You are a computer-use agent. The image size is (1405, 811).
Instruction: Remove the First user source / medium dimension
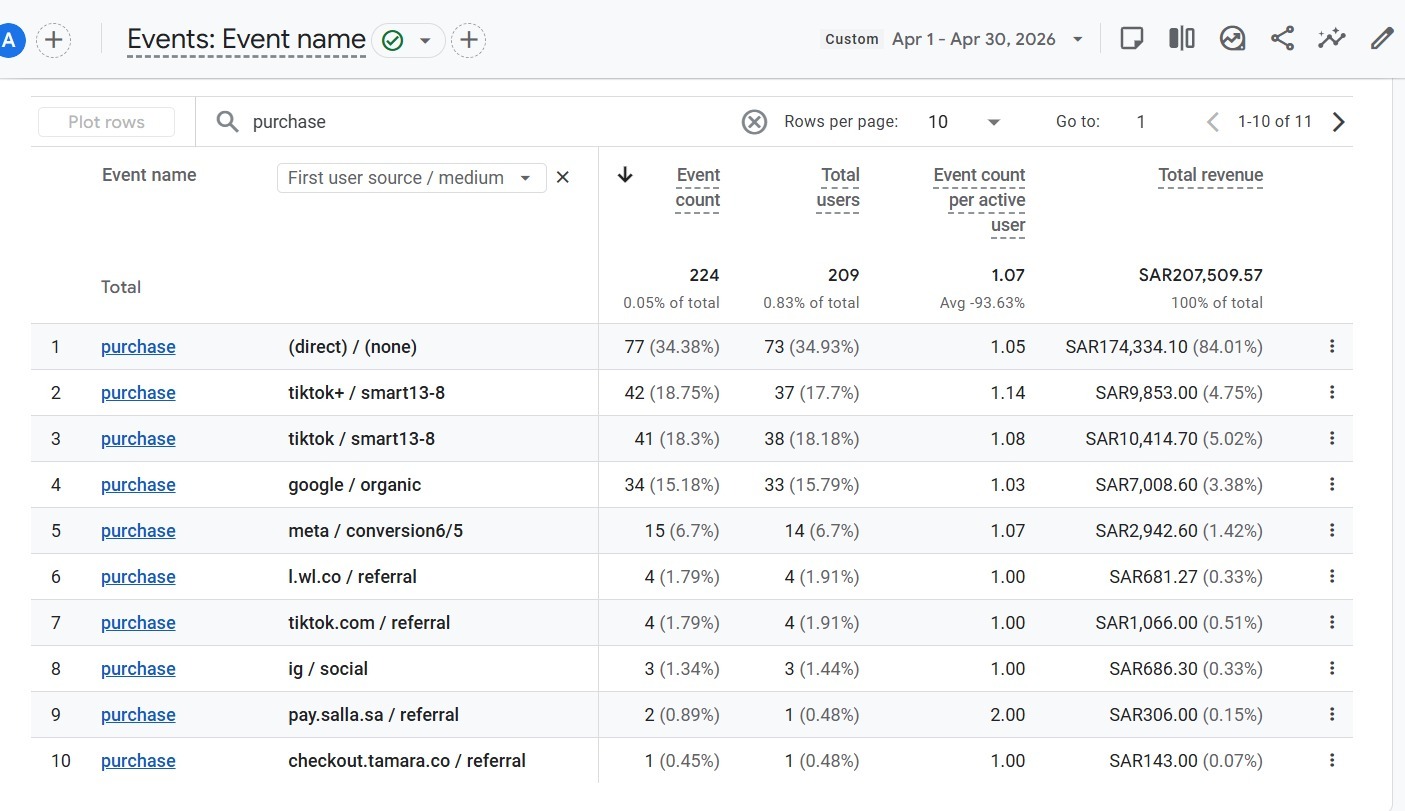point(563,177)
